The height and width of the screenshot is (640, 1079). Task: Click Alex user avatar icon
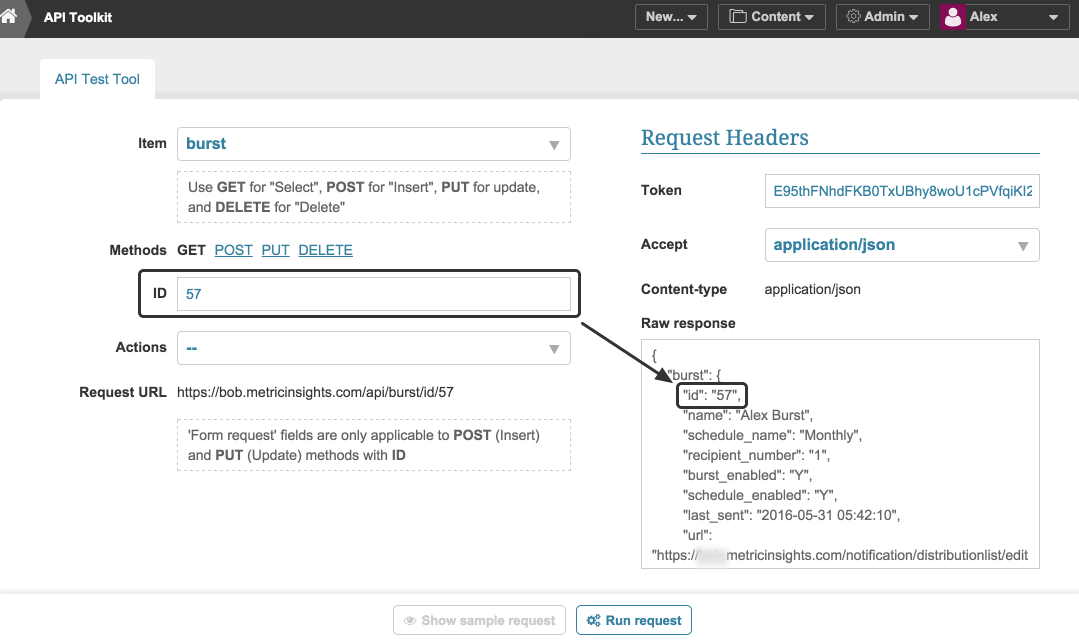953,17
